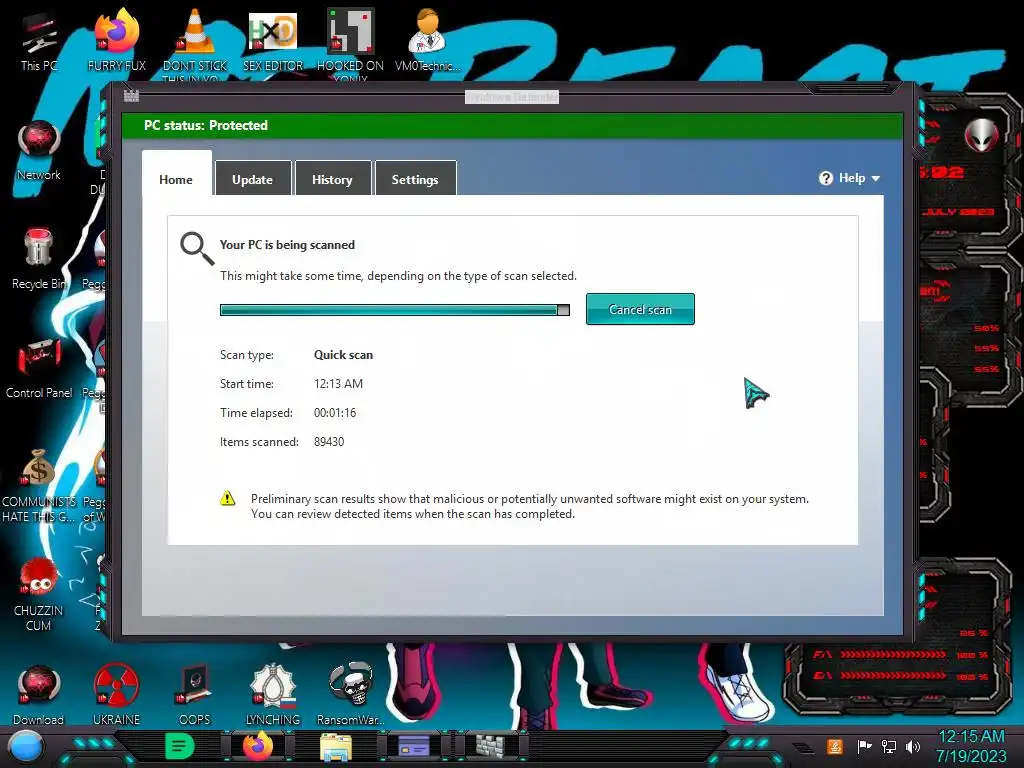Open the This PC desktop icon

pos(39,42)
